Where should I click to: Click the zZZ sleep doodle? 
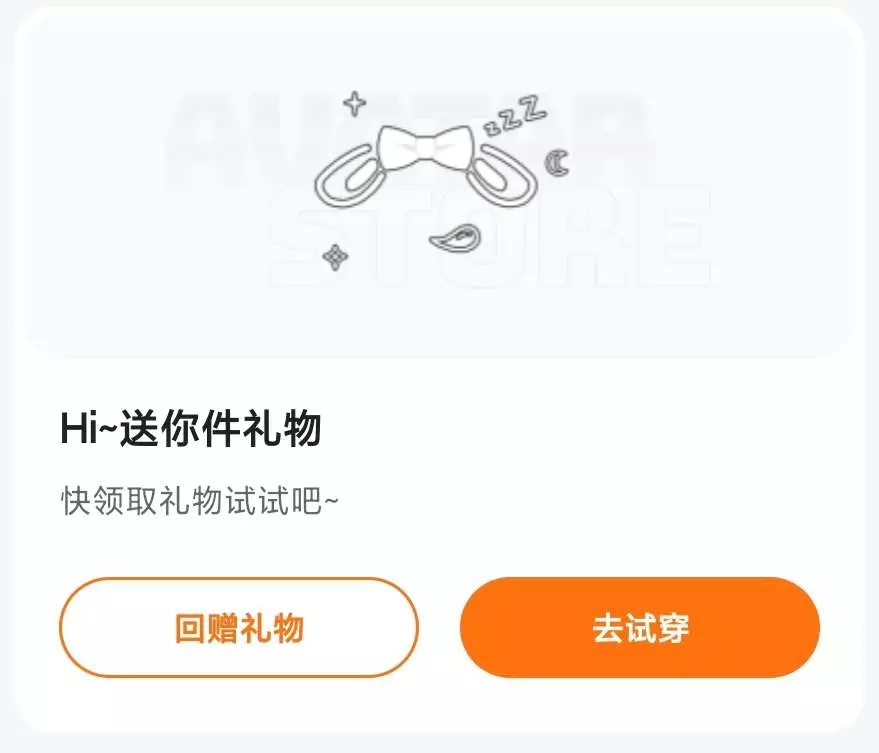[x=515, y=116]
